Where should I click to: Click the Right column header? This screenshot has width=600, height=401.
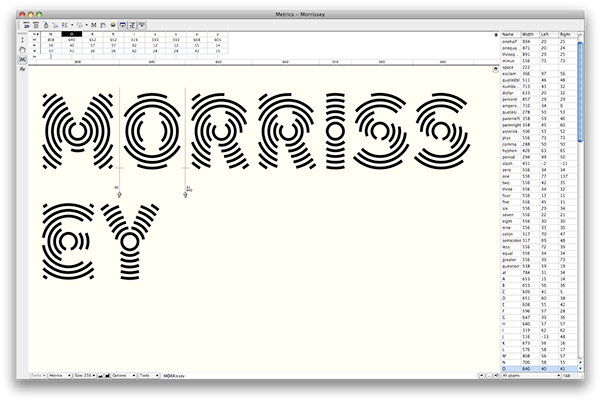pyautogui.click(x=567, y=34)
